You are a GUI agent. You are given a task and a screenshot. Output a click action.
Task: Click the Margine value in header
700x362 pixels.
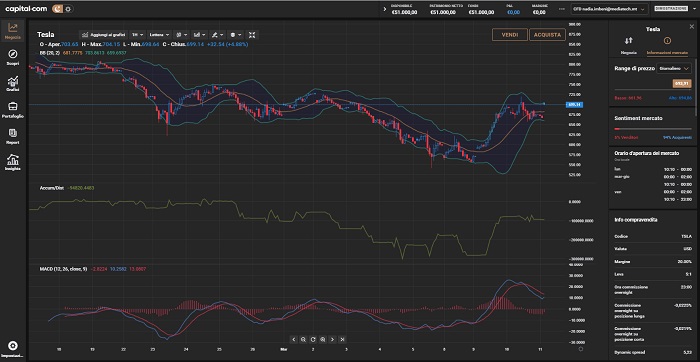coord(539,12)
